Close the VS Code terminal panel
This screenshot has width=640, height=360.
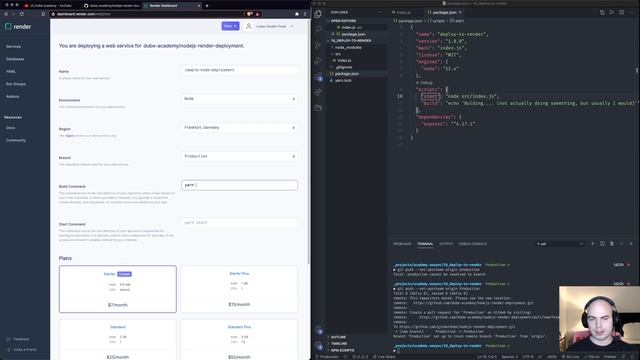631,244
